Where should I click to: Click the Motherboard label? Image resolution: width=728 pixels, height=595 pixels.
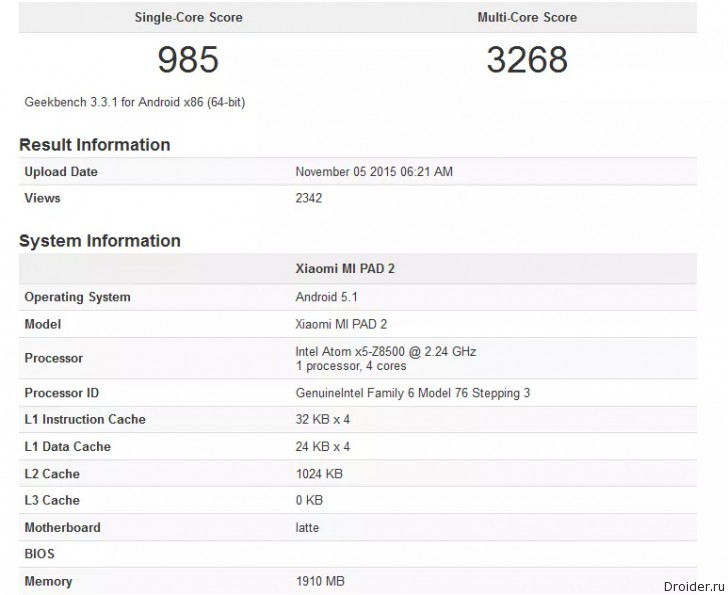pos(62,528)
